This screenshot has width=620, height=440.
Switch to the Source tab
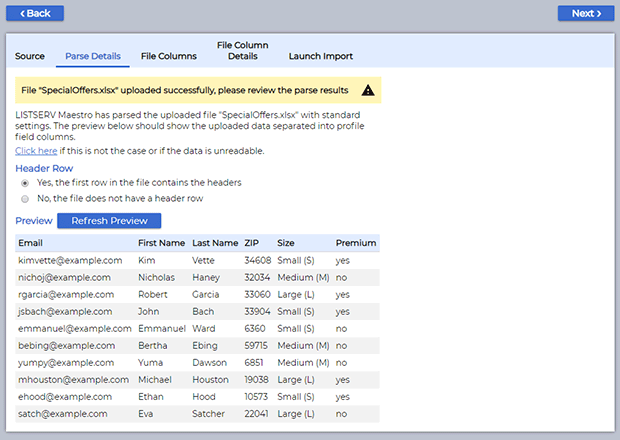pos(30,56)
